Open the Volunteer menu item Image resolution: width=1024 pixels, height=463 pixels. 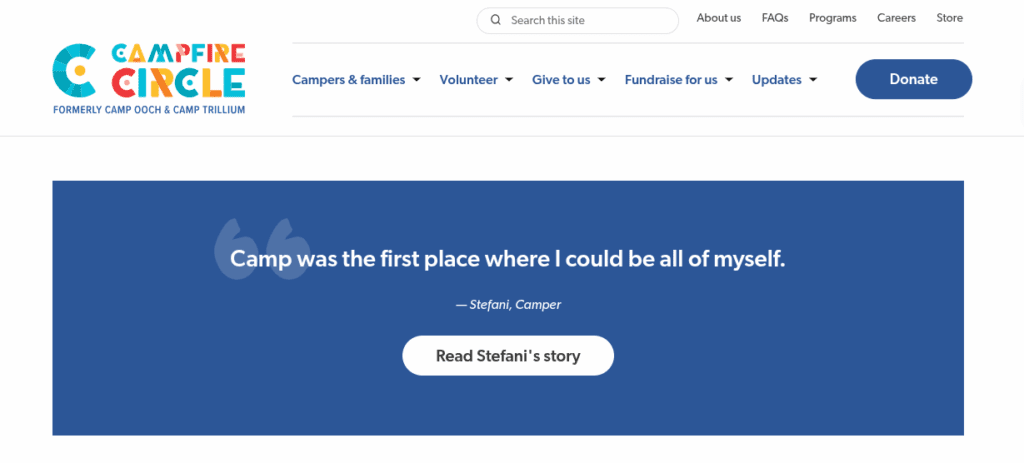pos(468,80)
